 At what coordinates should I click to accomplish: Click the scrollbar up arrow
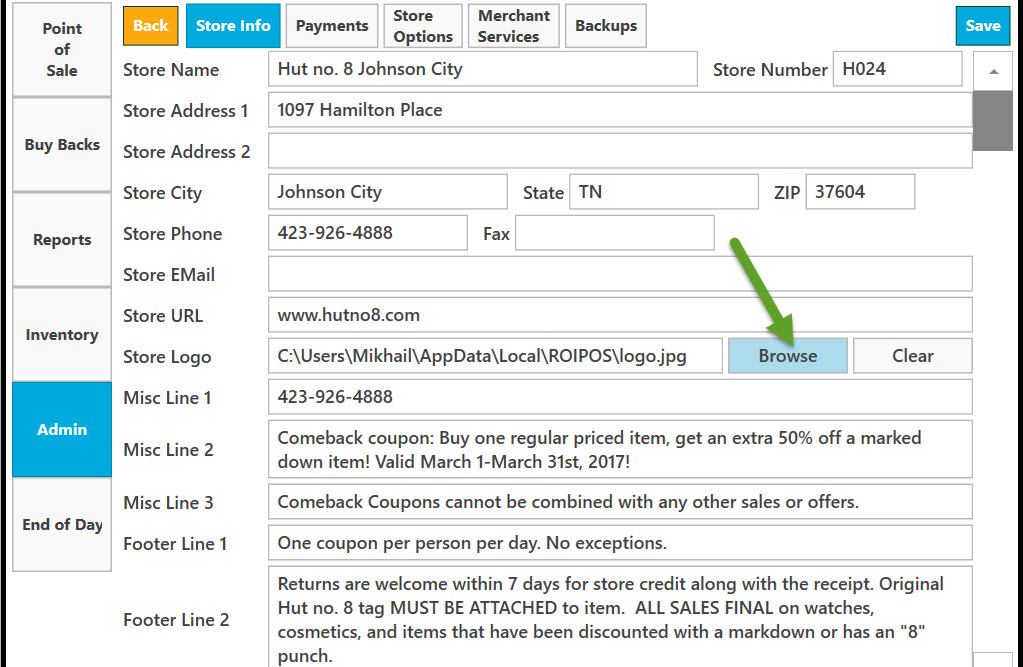[x=993, y=71]
